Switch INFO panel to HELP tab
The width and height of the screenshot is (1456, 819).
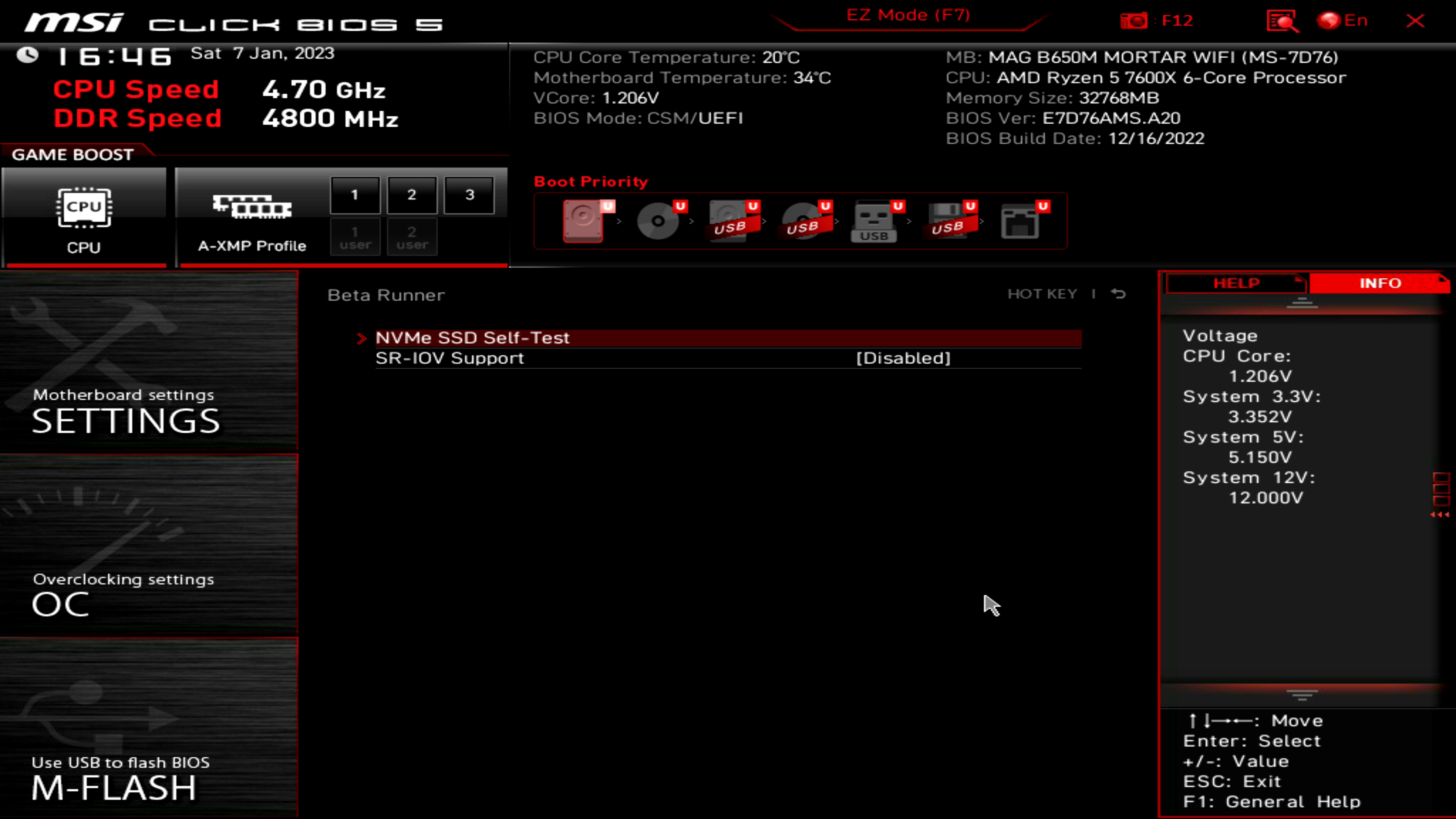pos(1237,283)
